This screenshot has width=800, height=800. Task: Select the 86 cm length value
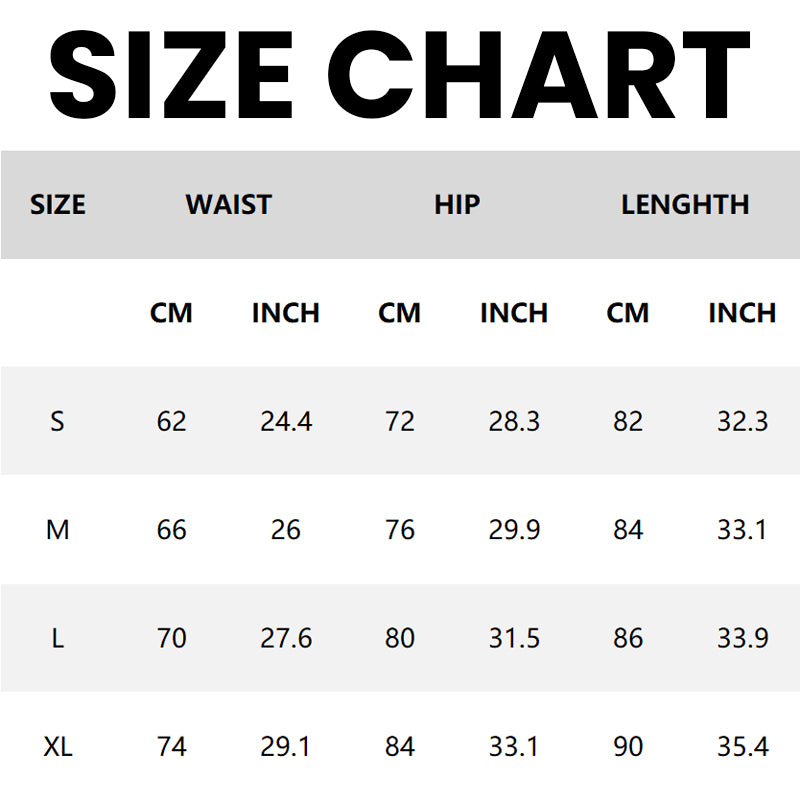point(628,637)
